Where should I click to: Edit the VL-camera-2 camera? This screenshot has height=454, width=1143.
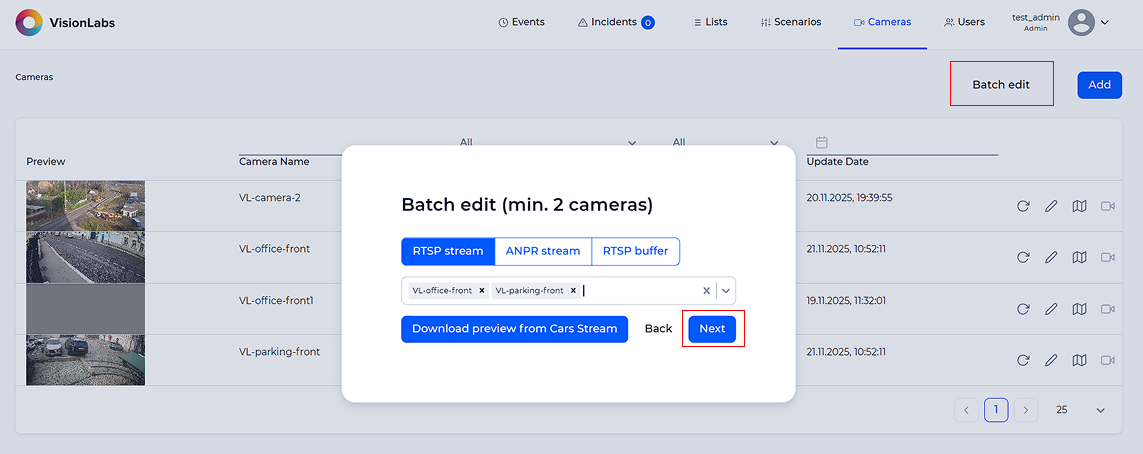pyautogui.click(x=1051, y=206)
